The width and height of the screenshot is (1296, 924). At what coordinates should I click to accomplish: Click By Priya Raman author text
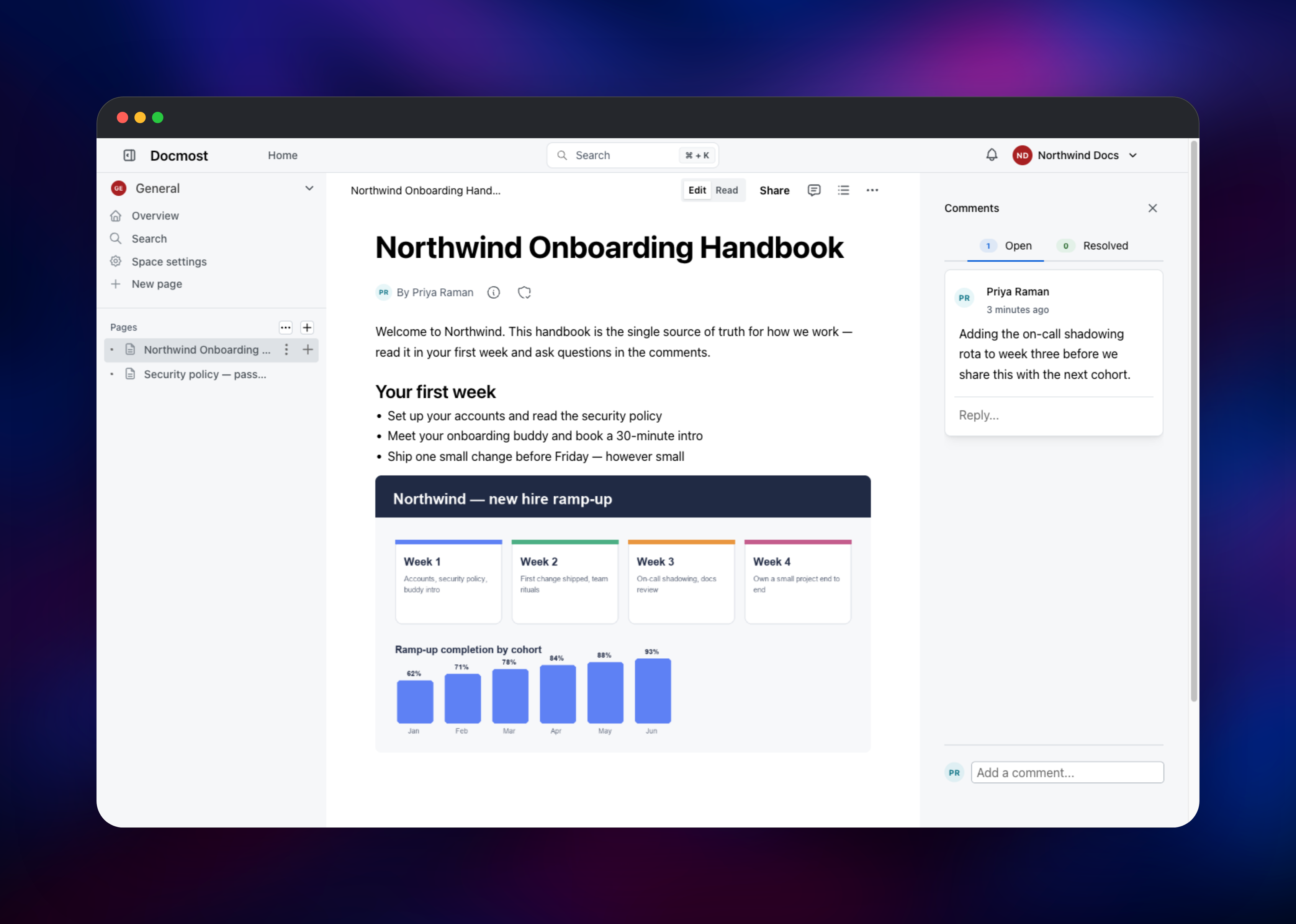435,293
